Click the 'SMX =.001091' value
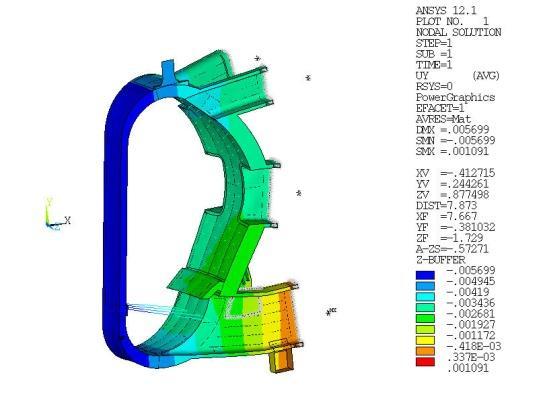 453,152
